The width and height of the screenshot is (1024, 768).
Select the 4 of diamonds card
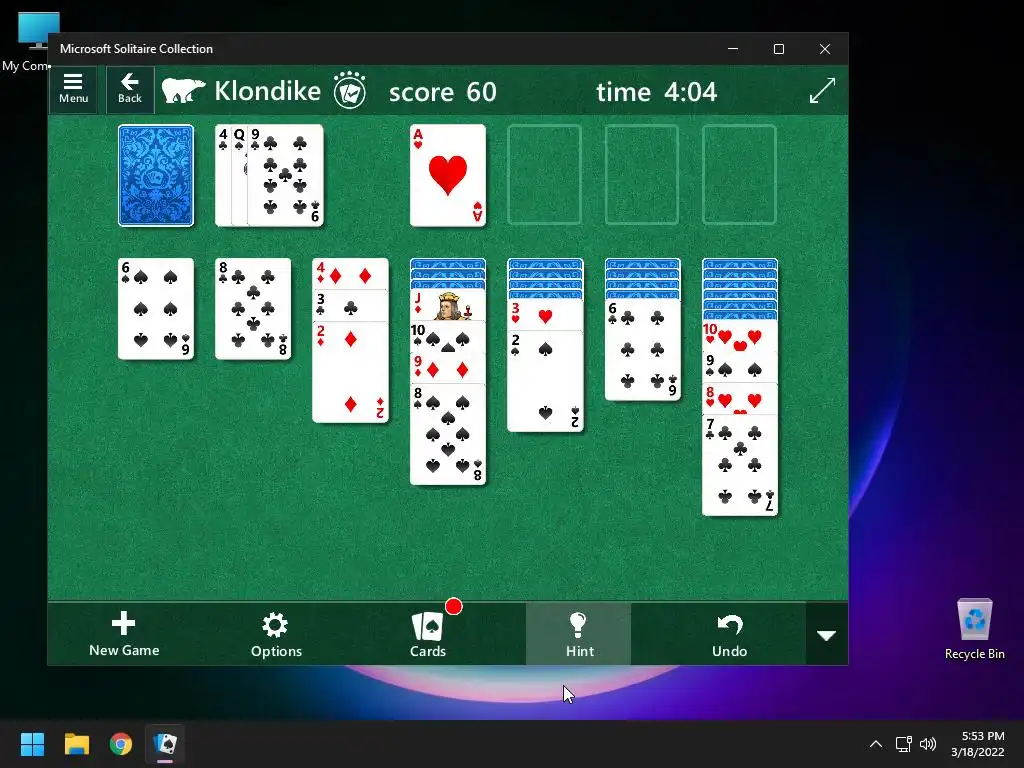click(x=351, y=274)
